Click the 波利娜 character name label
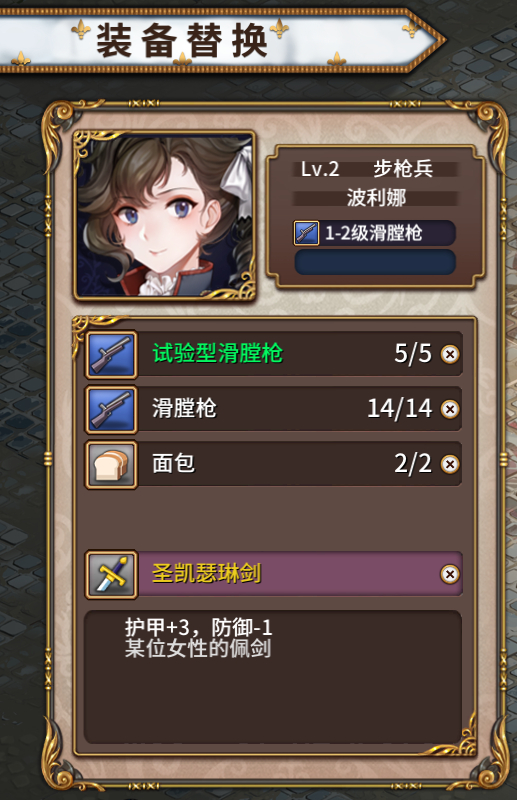 [x=376, y=198]
